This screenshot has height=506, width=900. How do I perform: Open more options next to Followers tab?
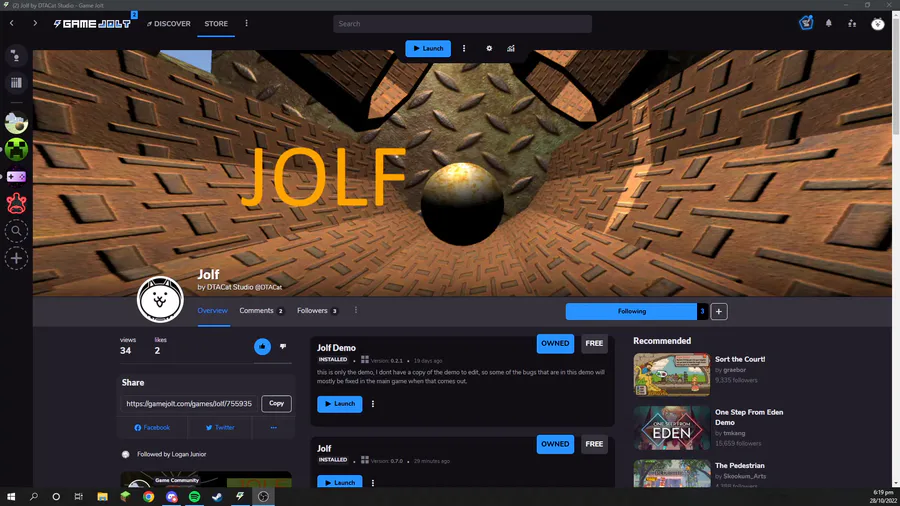356,310
